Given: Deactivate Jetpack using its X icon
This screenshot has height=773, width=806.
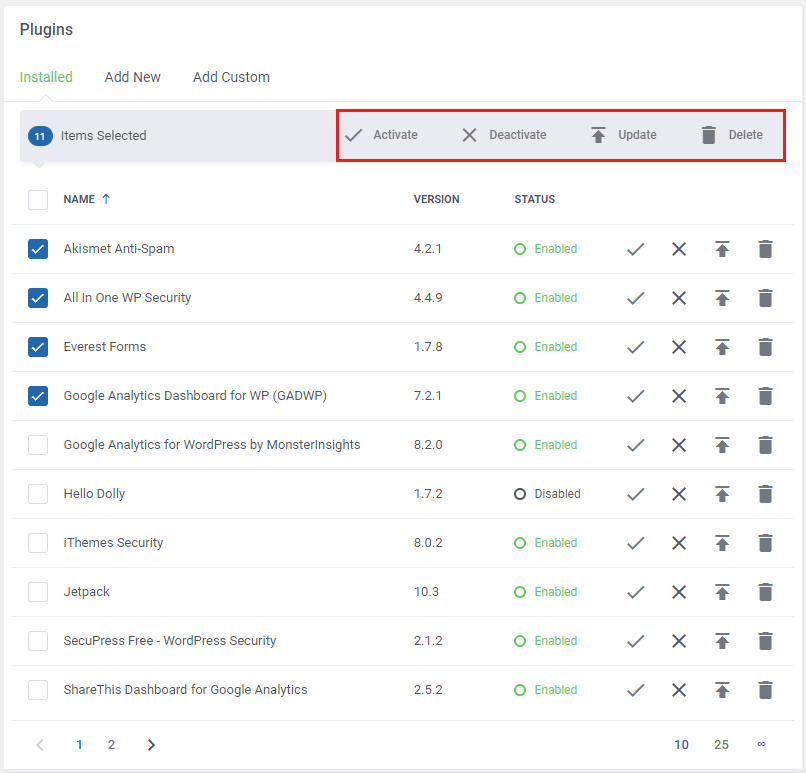Looking at the screenshot, I should (x=679, y=592).
